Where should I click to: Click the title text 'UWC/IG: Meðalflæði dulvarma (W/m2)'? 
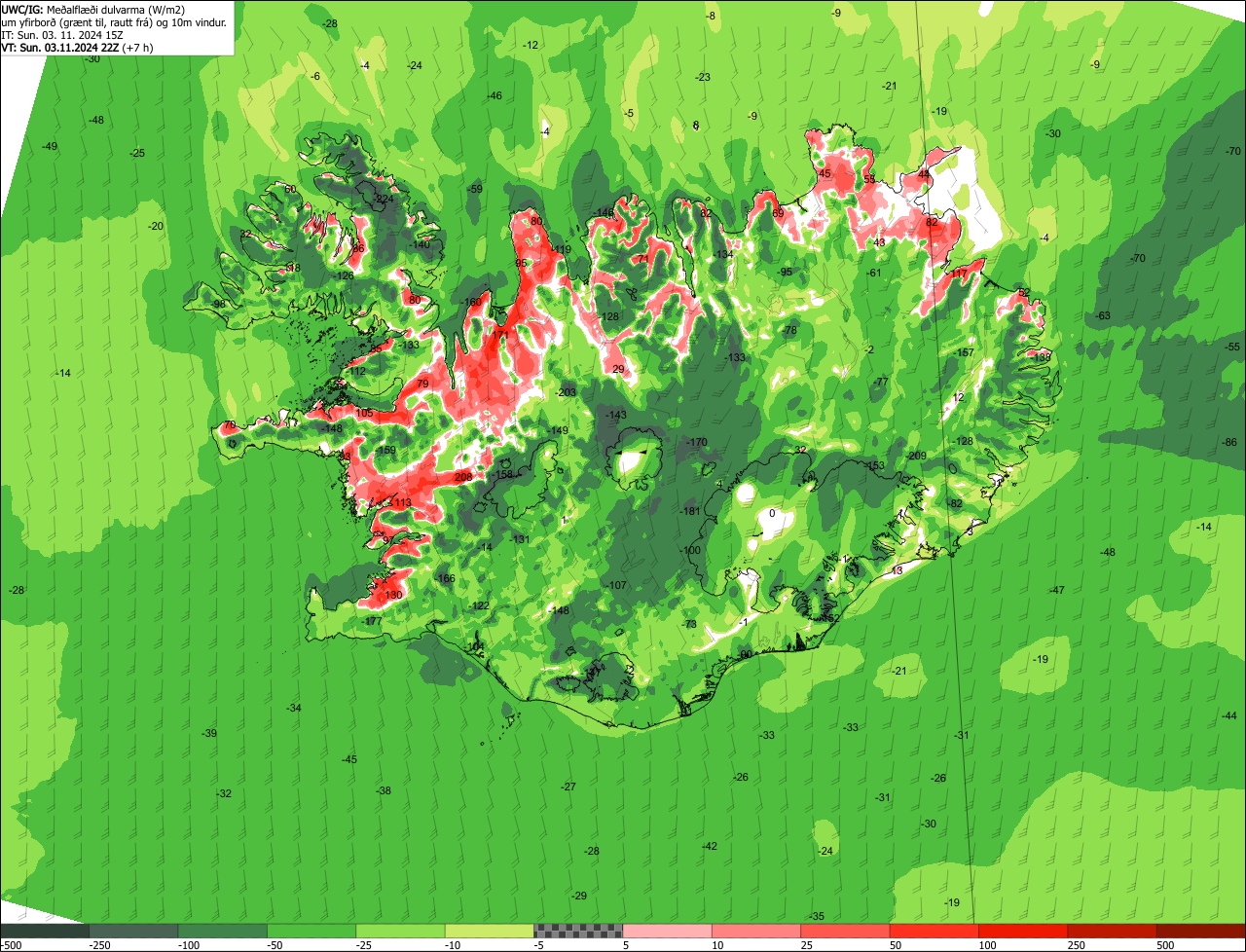[x=93, y=9]
